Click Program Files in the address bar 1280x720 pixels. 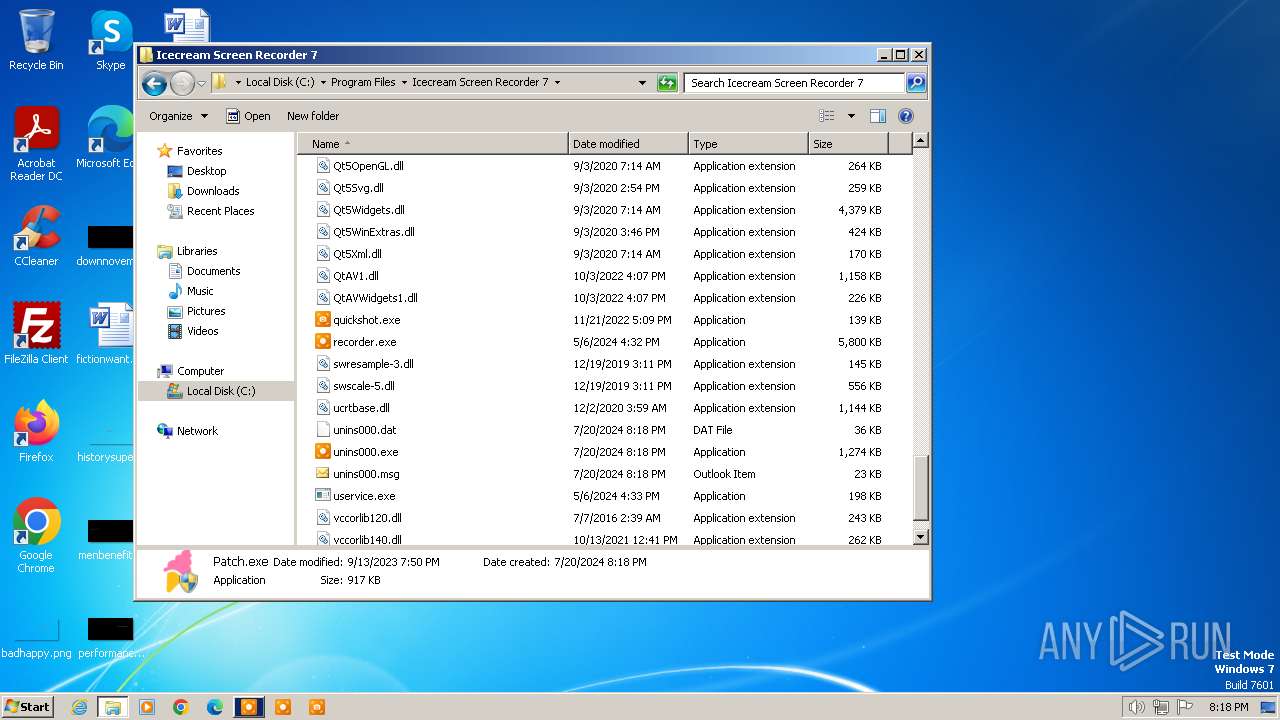363,83
